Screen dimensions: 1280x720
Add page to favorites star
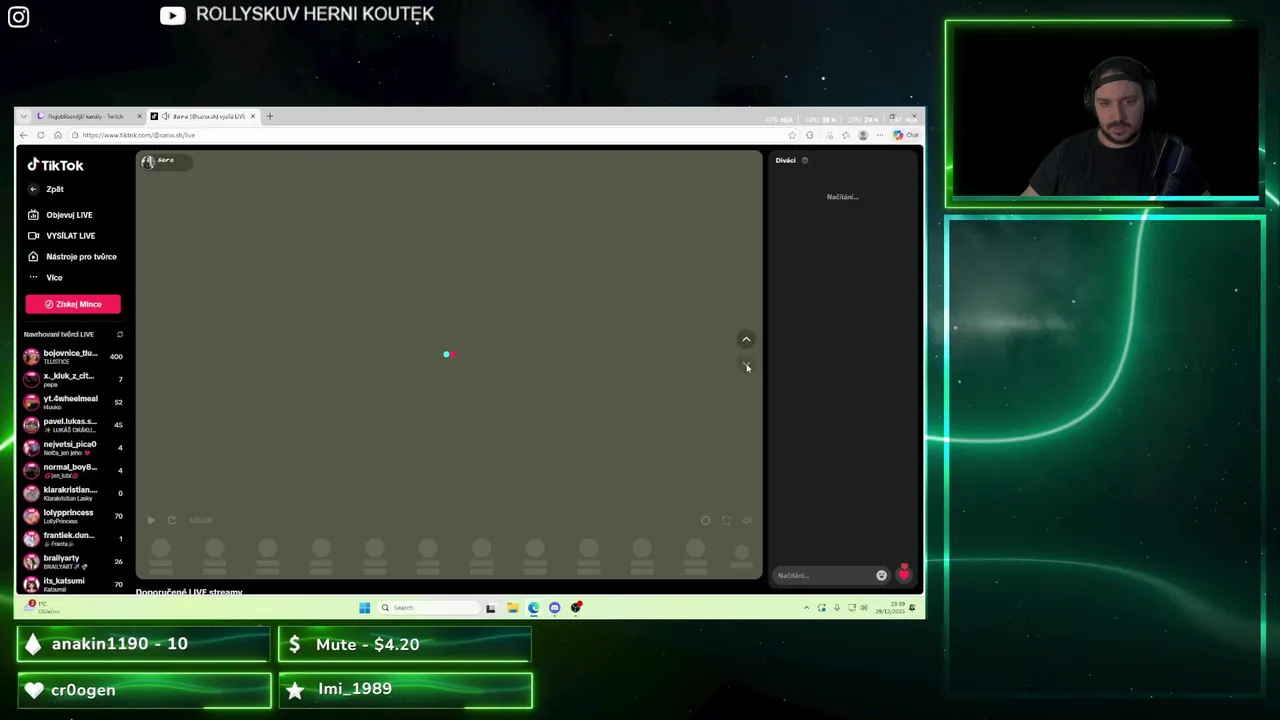click(x=792, y=135)
